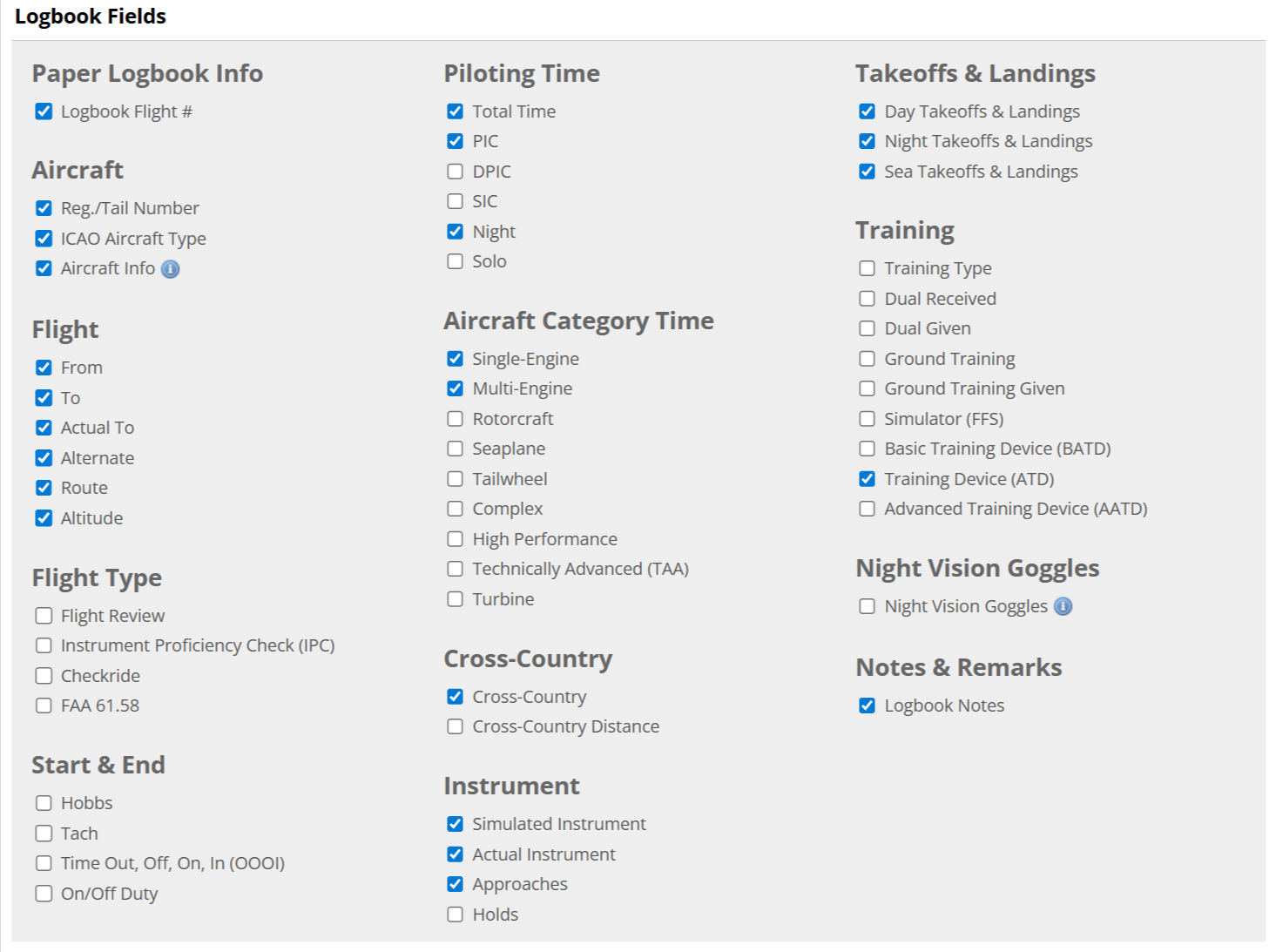Check the Time Out, Off, On, In (OOOI) option

click(44, 863)
